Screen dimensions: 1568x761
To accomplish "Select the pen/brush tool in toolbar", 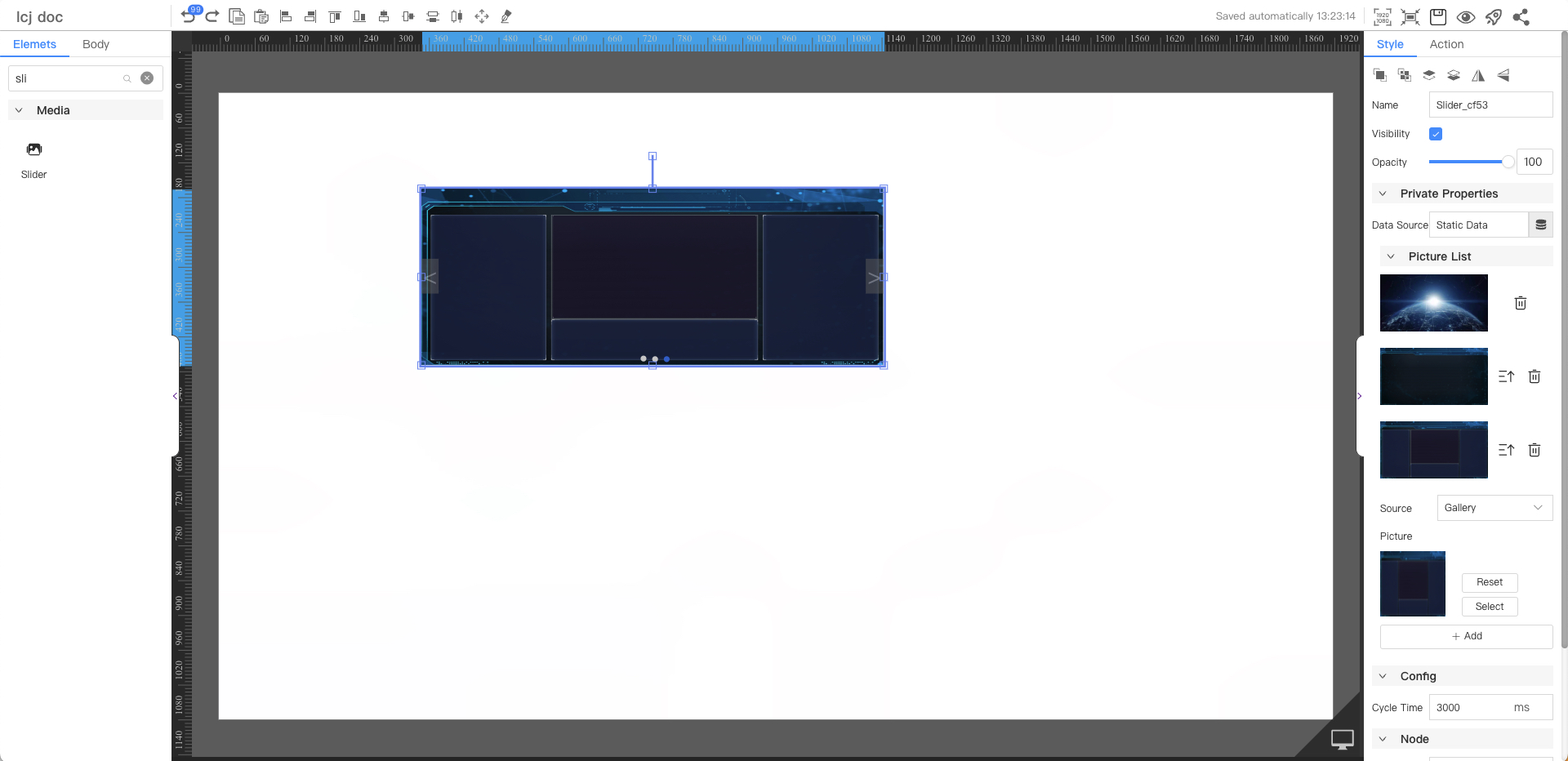I will (x=506, y=16).
